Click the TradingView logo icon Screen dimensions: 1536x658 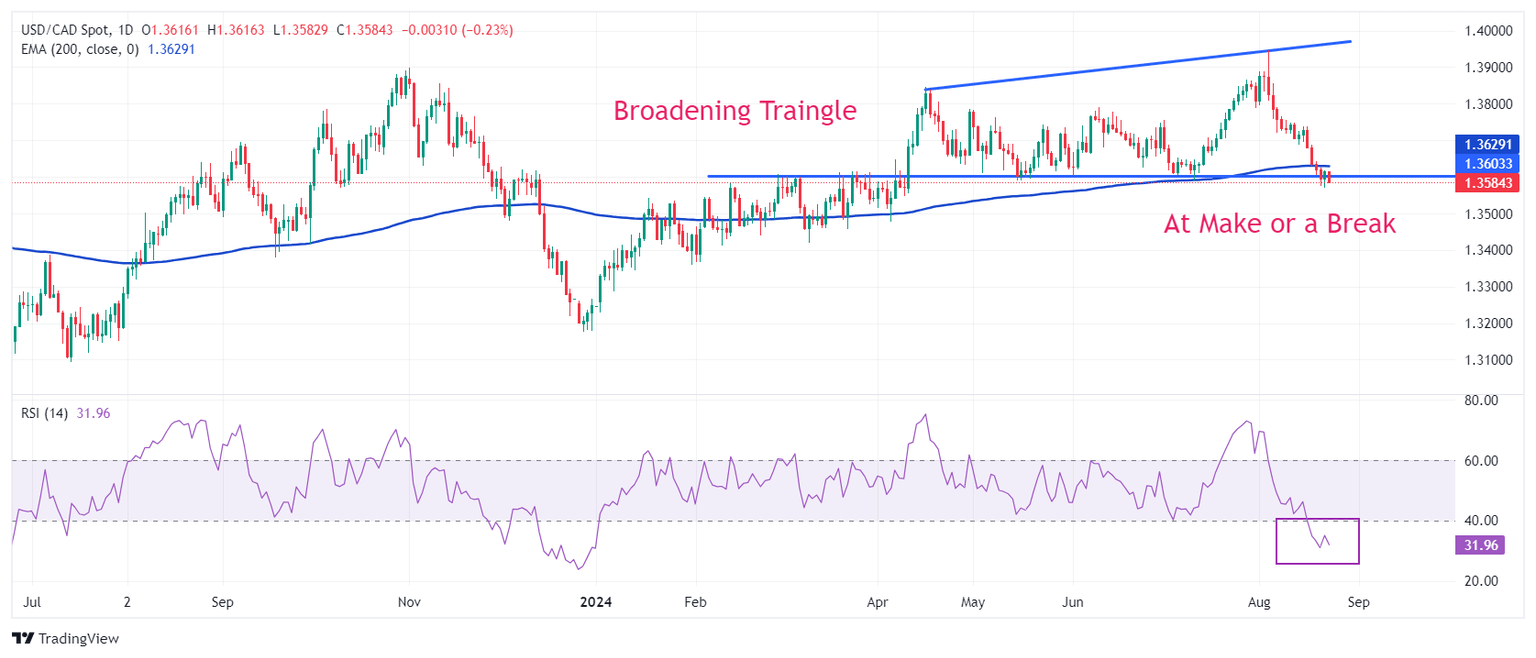(x=22, y=638)
